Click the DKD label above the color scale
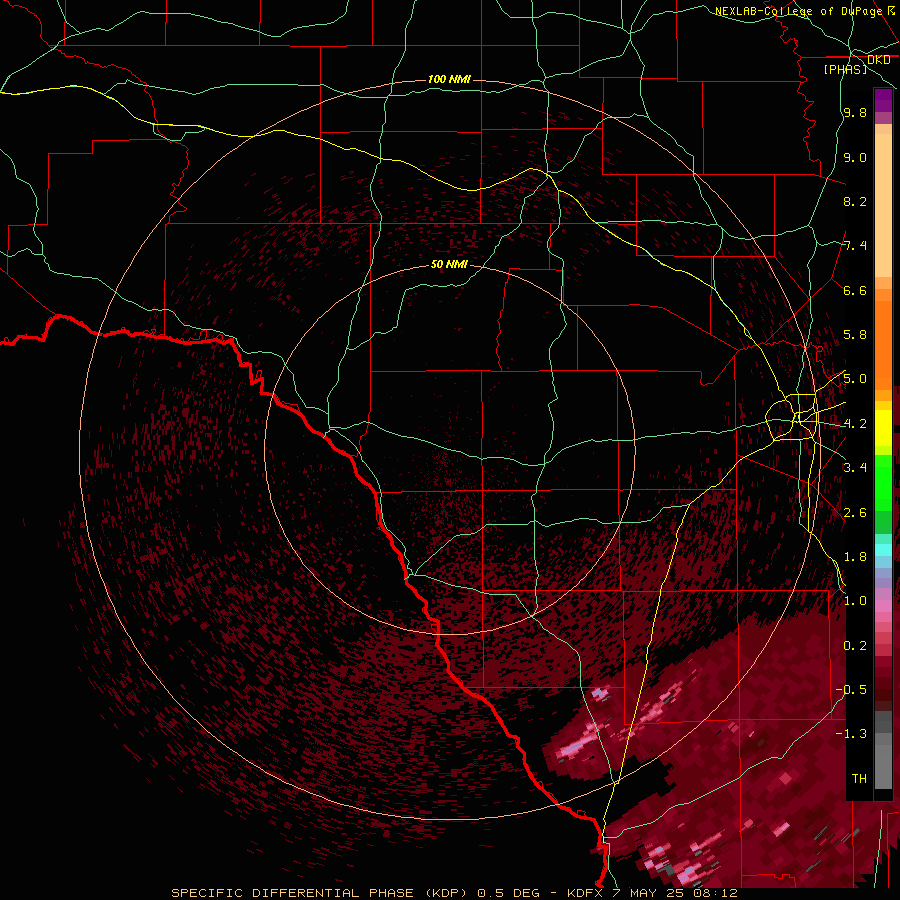Image resolution: width=900 pixels, height=900 pixels. point(878,60)
